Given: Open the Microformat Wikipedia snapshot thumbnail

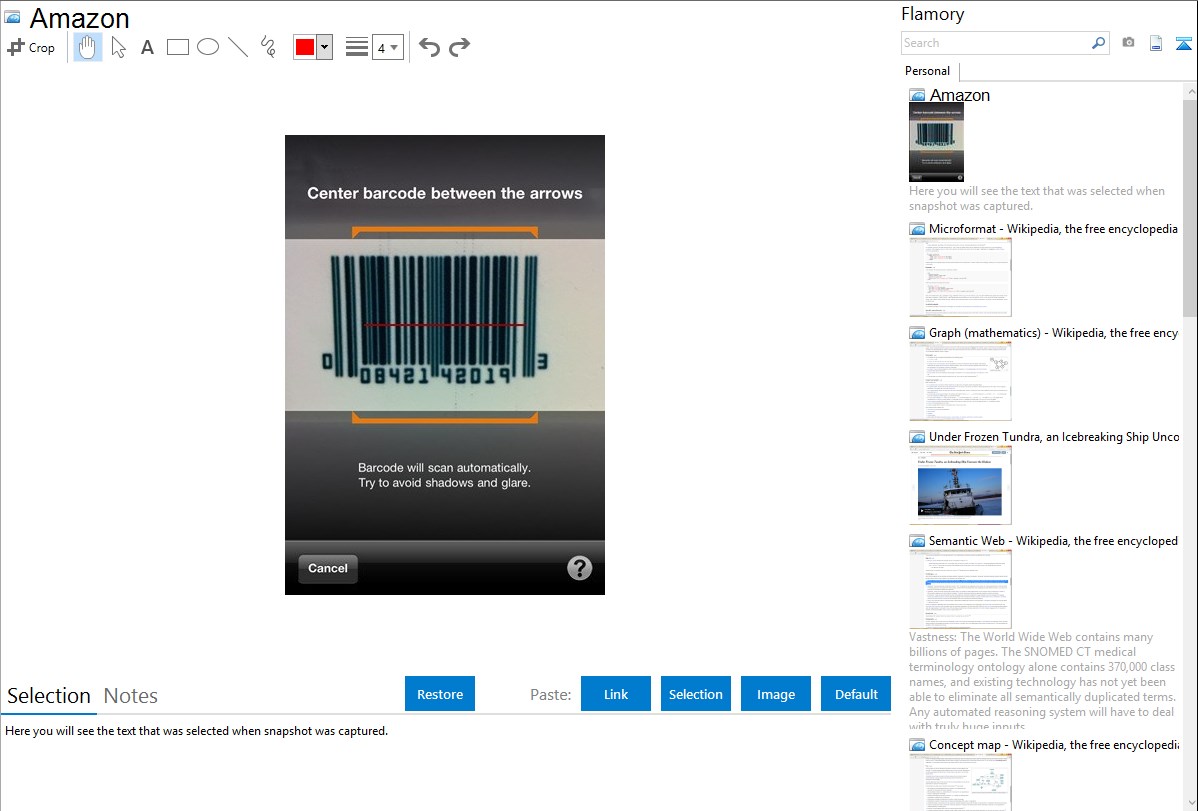Looking at the screenshot, I should 960,277.
